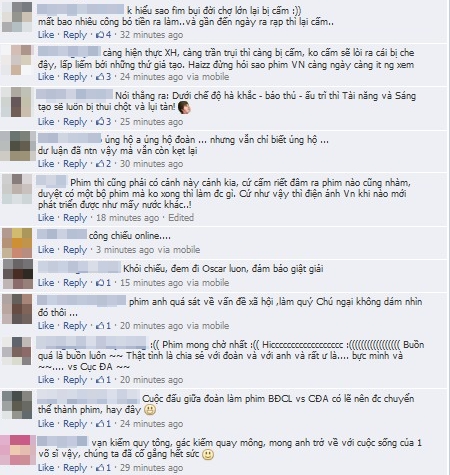Reply to the 'phim anh quá sát' comment
This screenshot has height=475, width=450.
pos(75,326)
